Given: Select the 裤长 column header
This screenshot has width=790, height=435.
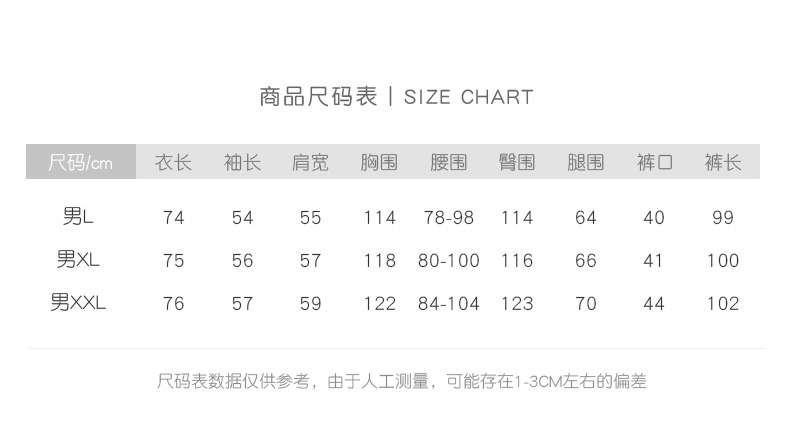Looking at the screenshot, I should point(722,162).
